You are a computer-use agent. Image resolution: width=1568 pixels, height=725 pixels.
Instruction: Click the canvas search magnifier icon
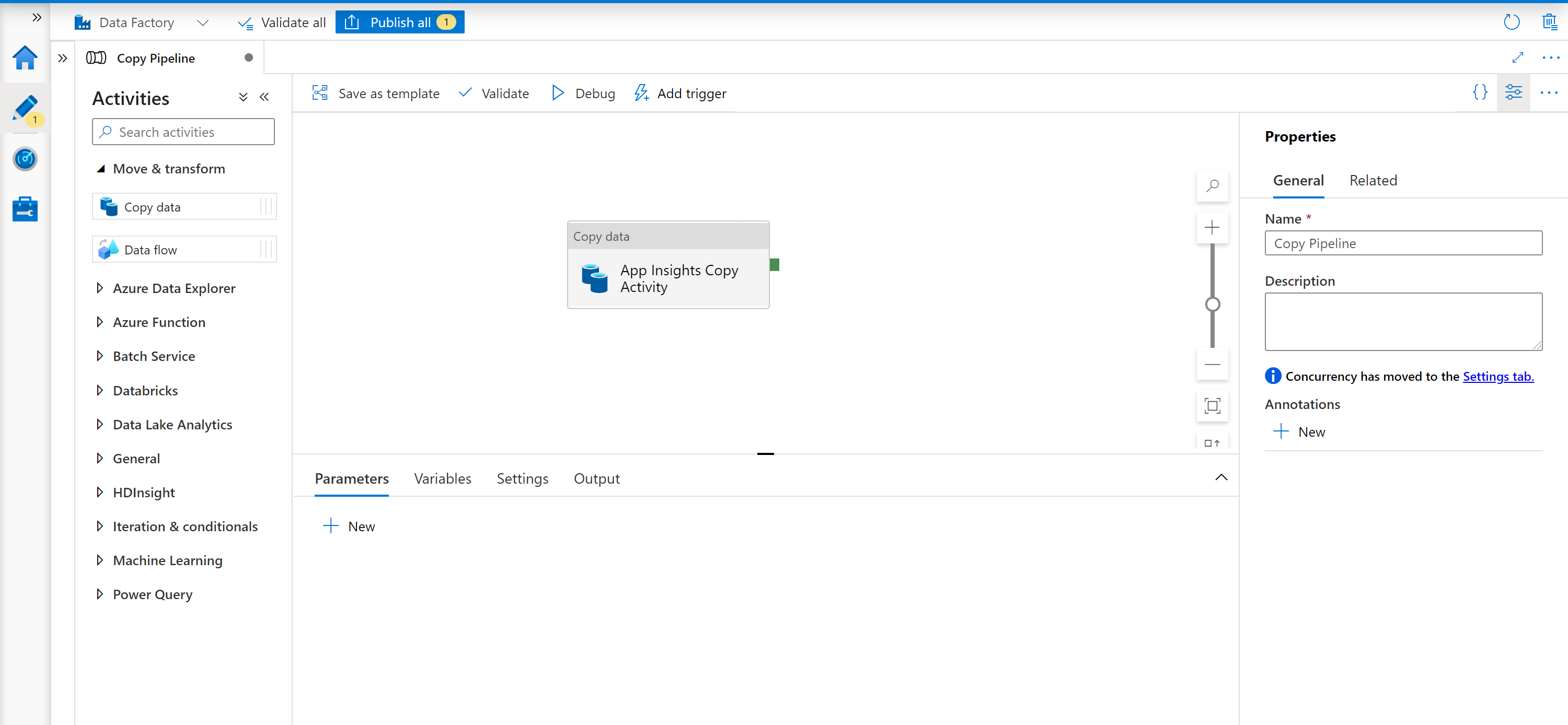coord(1212,185)
